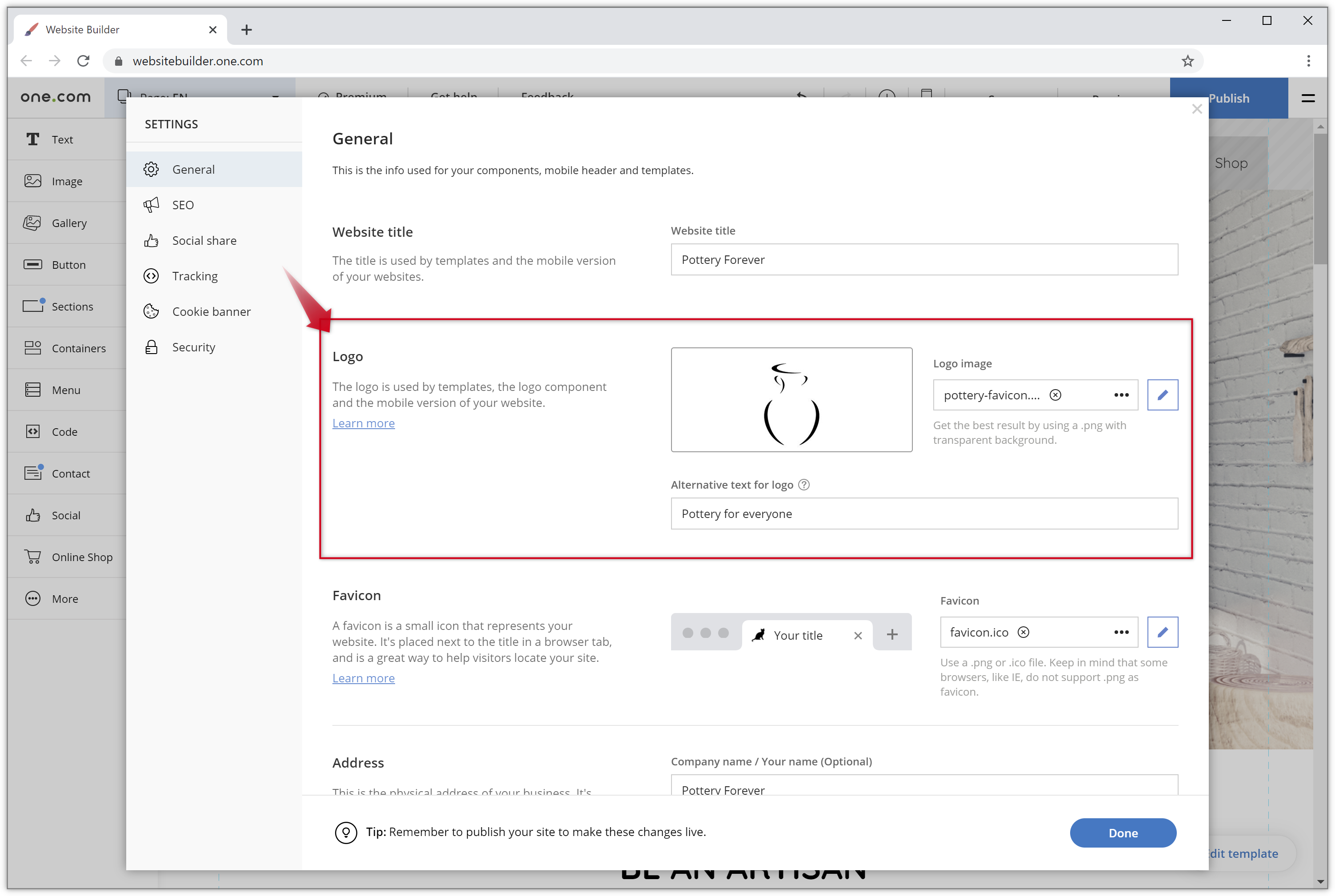The height and width of the screenshot is (896, 1335).
Task: Click the Security settings icon
Action: [152, 347]
